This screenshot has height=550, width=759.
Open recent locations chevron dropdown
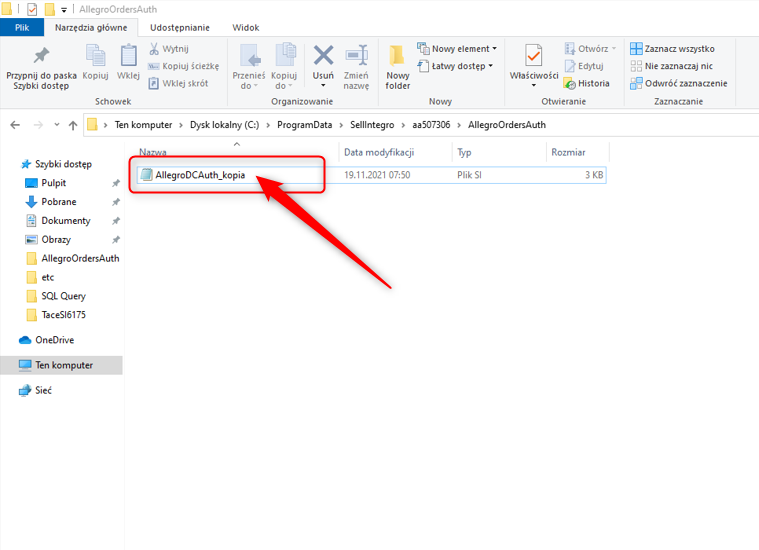(57, 125)
